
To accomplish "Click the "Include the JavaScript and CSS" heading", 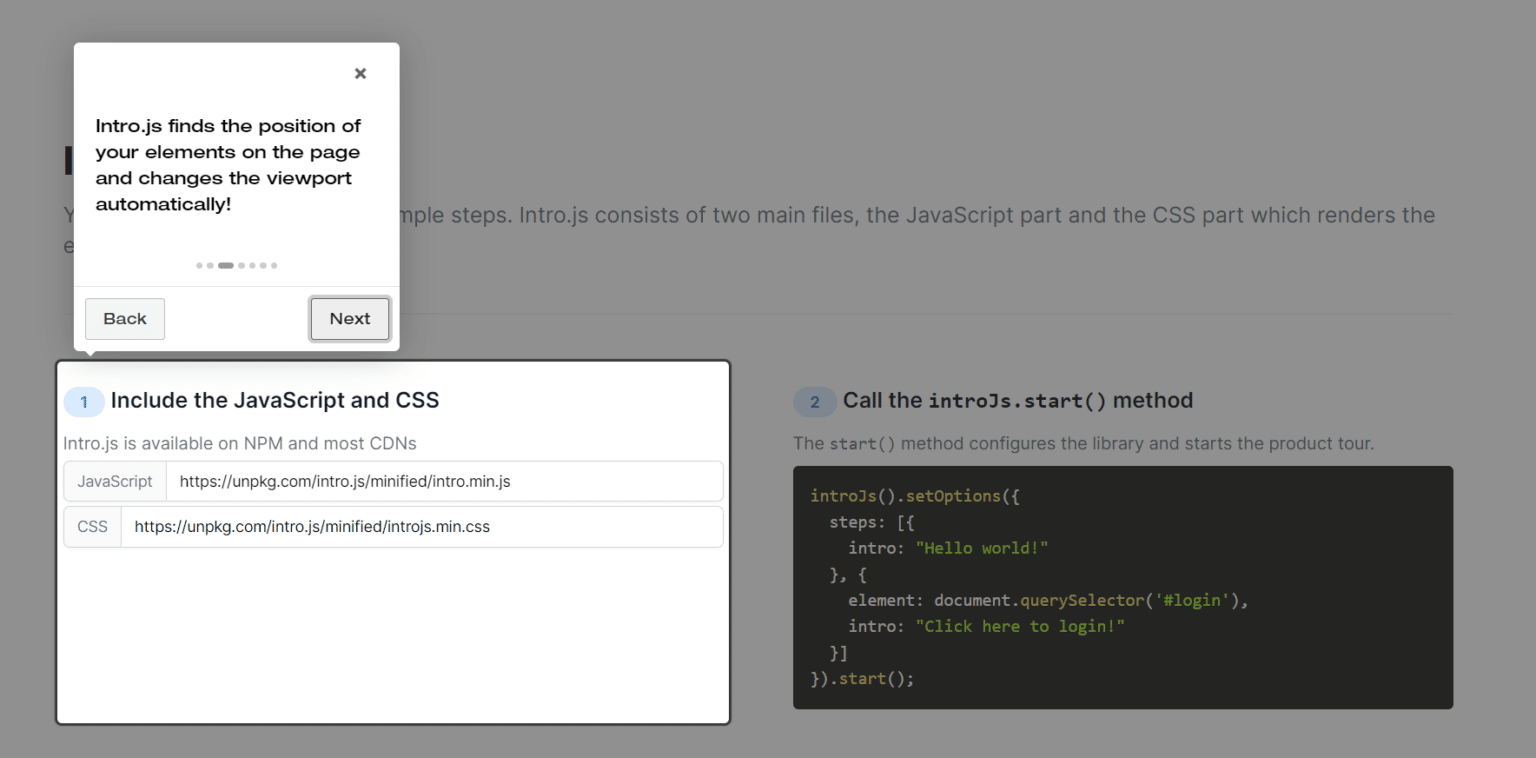I will pos(275,400).
